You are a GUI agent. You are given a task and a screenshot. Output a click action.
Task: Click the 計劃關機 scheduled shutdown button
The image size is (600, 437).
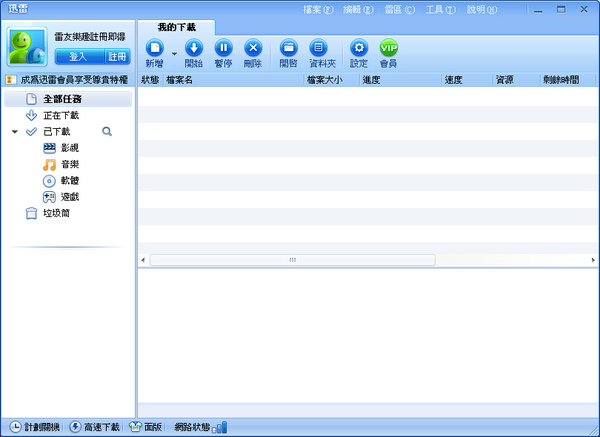[35, 427]
